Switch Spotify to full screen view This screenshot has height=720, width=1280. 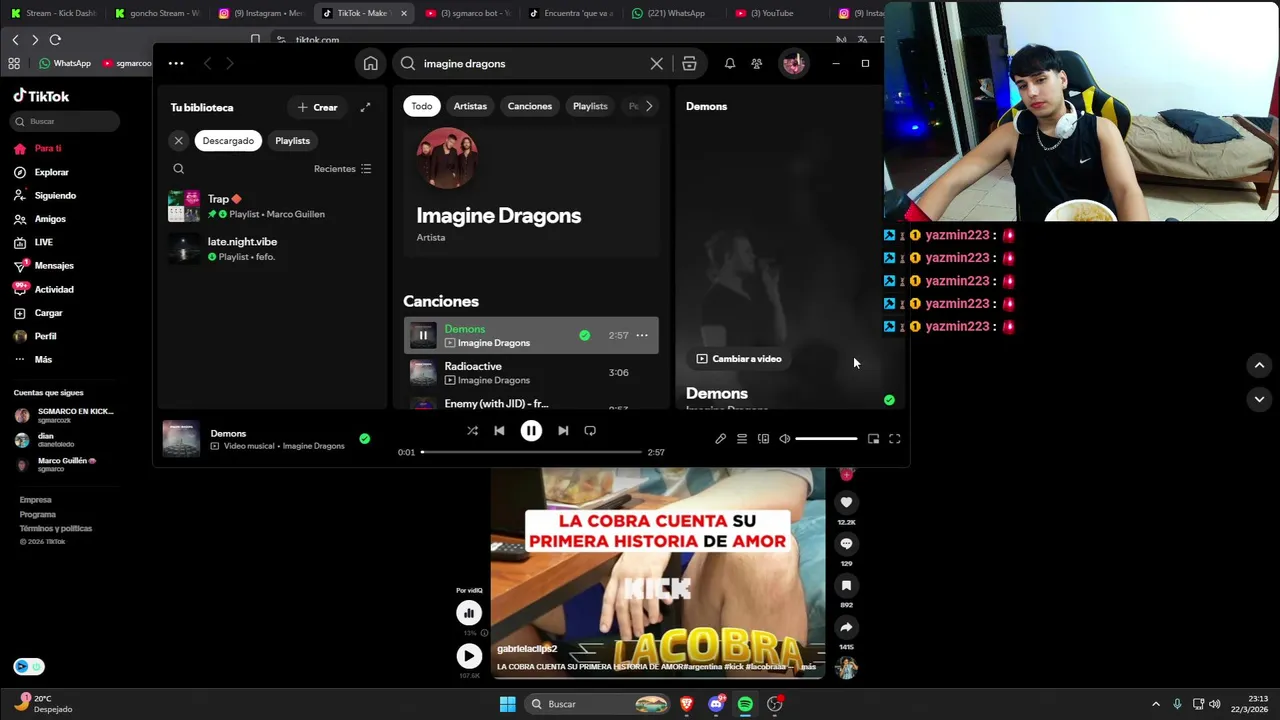pos(895,439)
